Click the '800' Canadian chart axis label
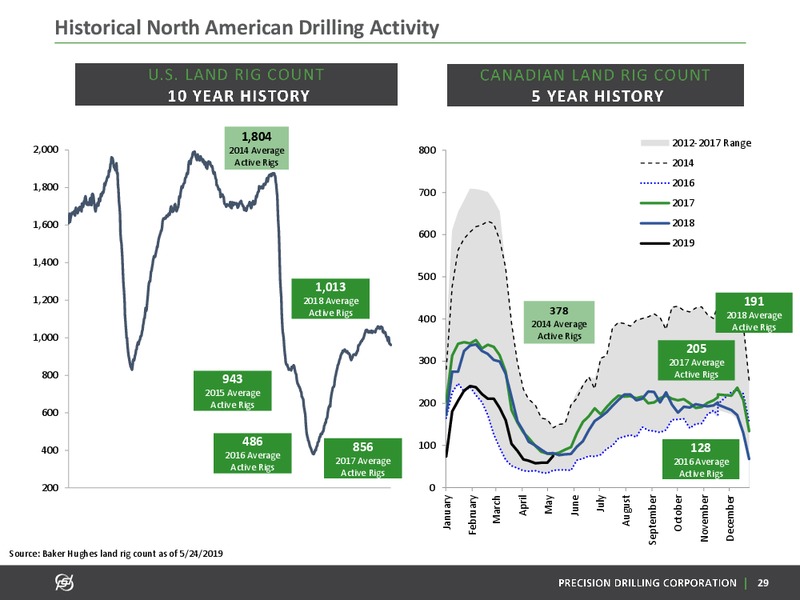This screenshot has height=600, width=800. [427, 150]
